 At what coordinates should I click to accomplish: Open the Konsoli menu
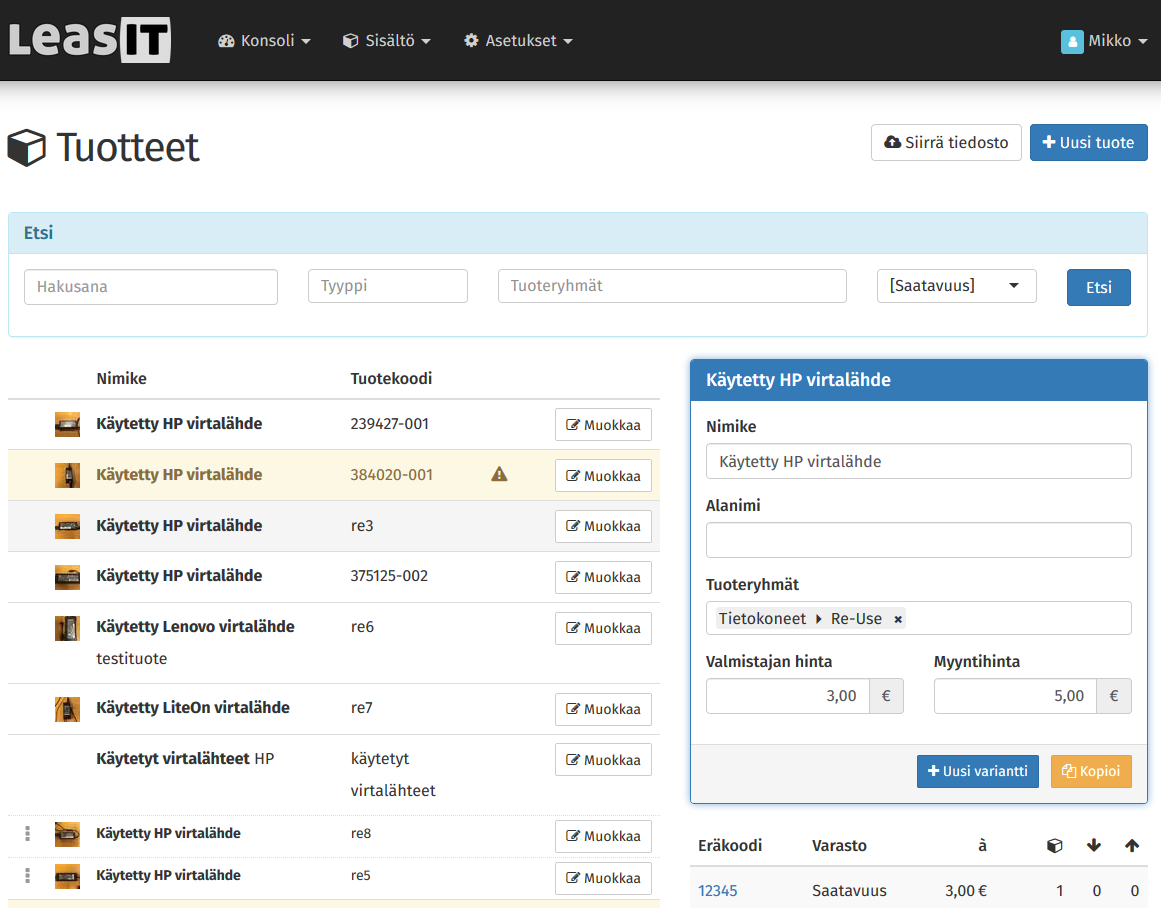click(264, 41)
